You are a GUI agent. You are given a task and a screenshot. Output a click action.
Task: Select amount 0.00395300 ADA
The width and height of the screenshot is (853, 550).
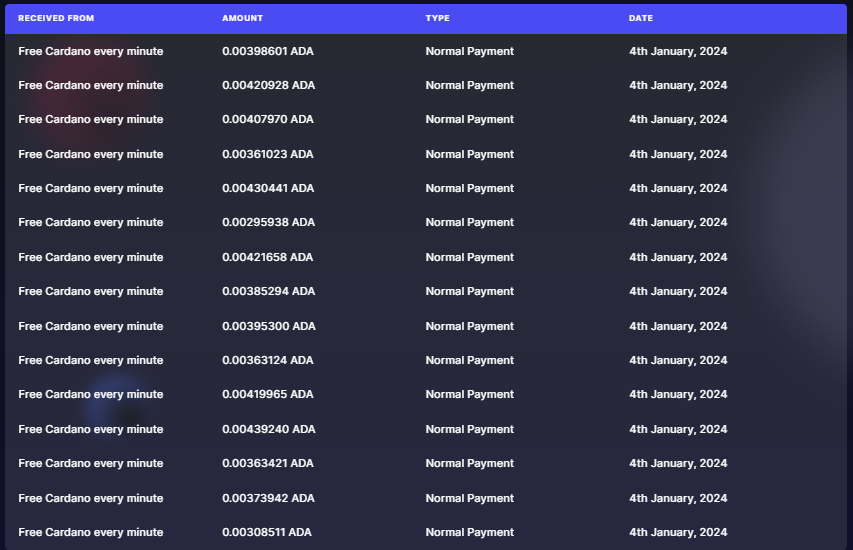269,326
